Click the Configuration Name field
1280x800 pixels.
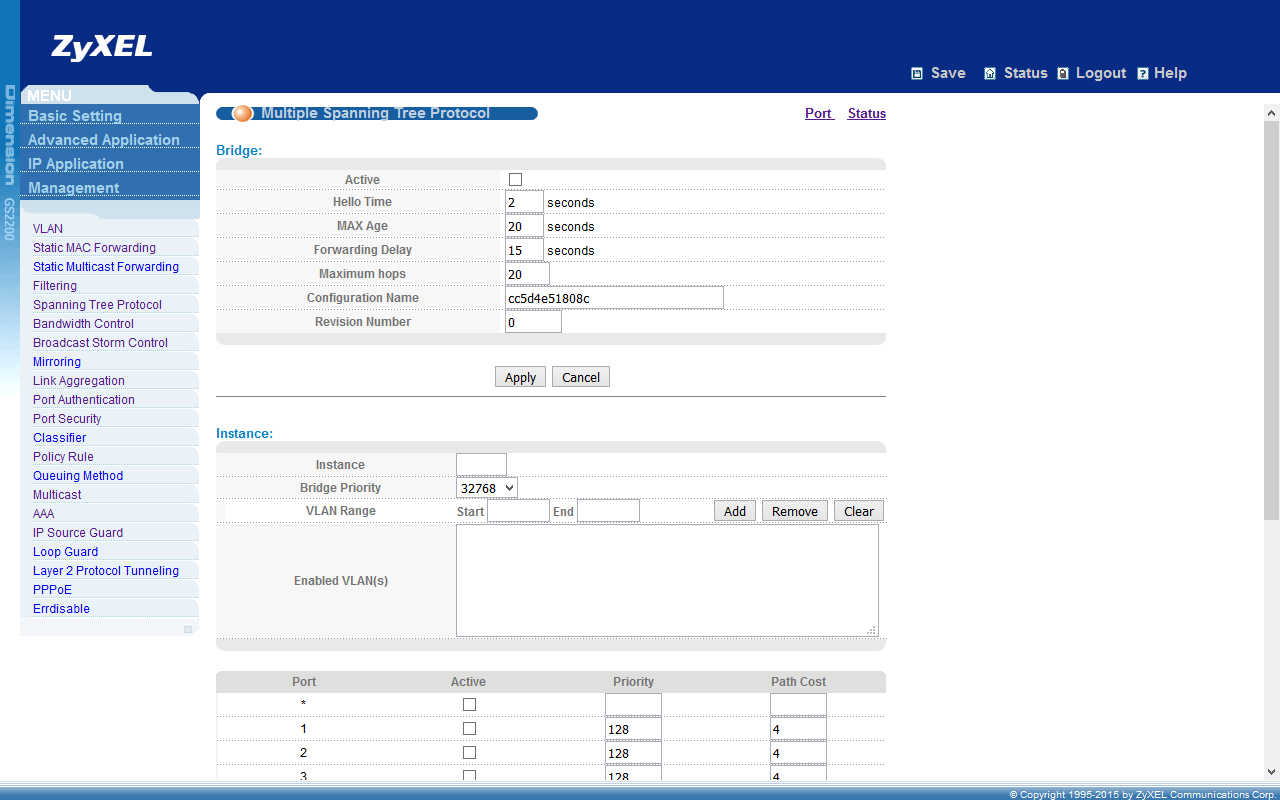pos(614,298)
